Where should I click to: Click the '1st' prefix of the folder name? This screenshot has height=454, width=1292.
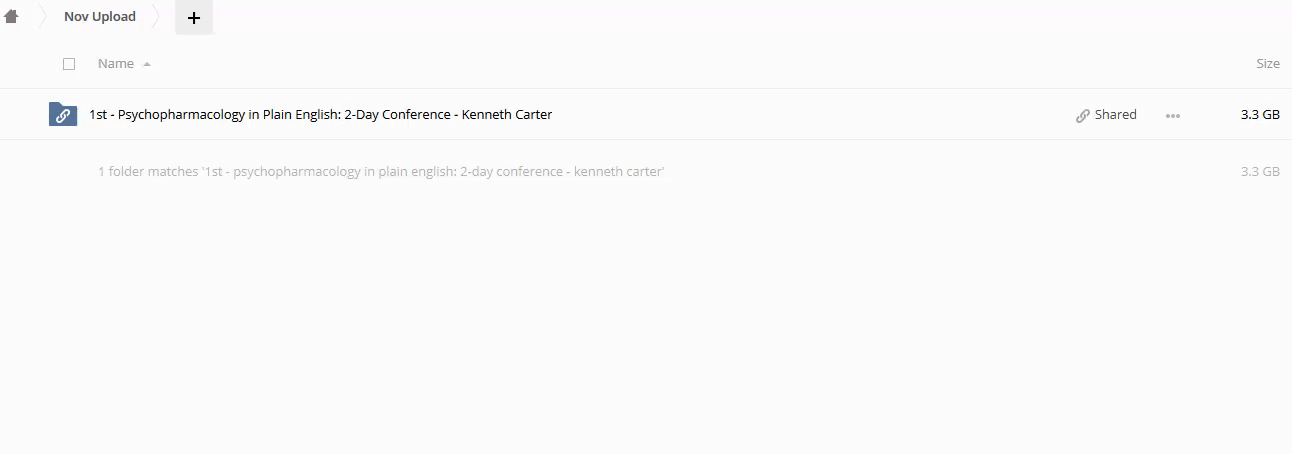[98, 115]
